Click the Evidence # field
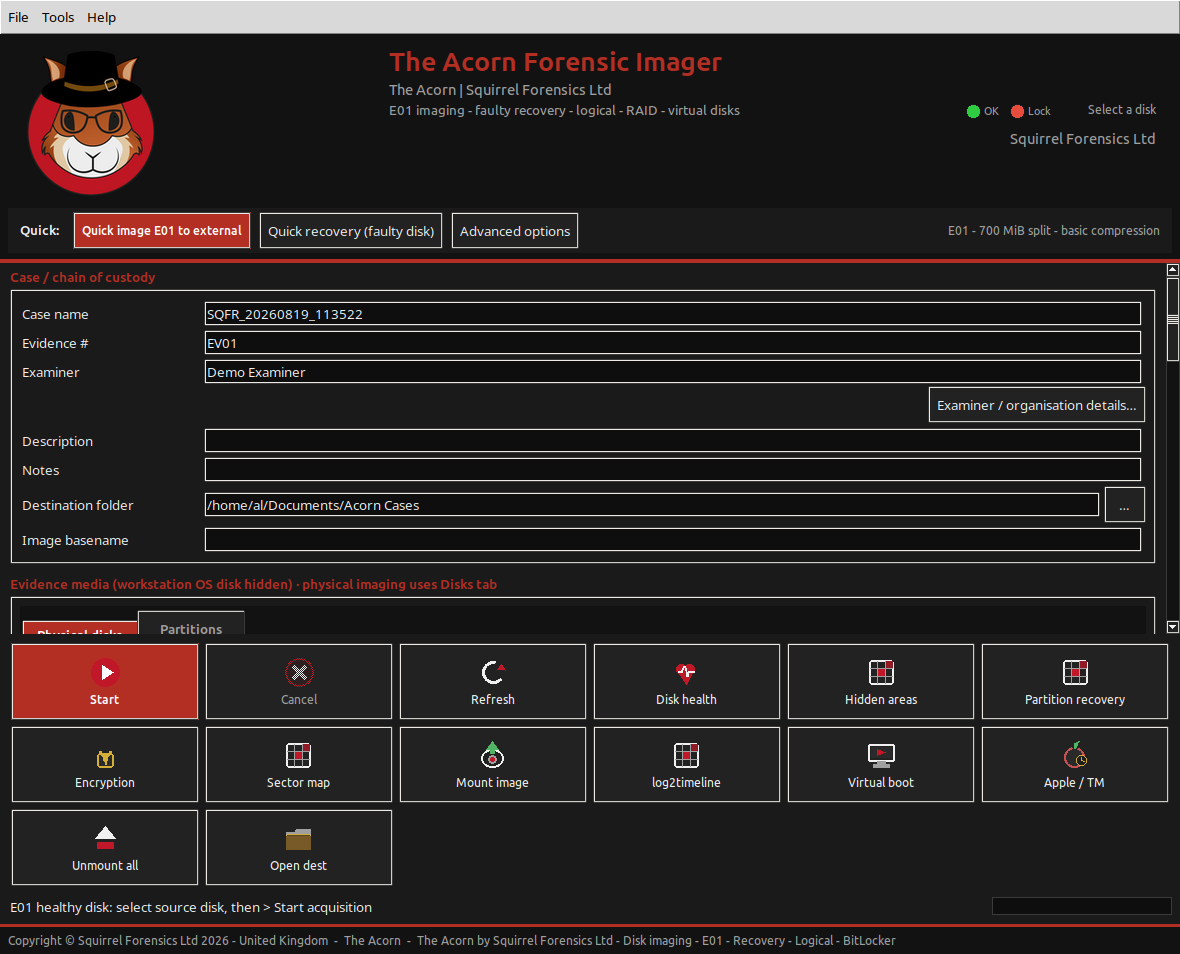1180x954 pixels. tap(673, 343)
